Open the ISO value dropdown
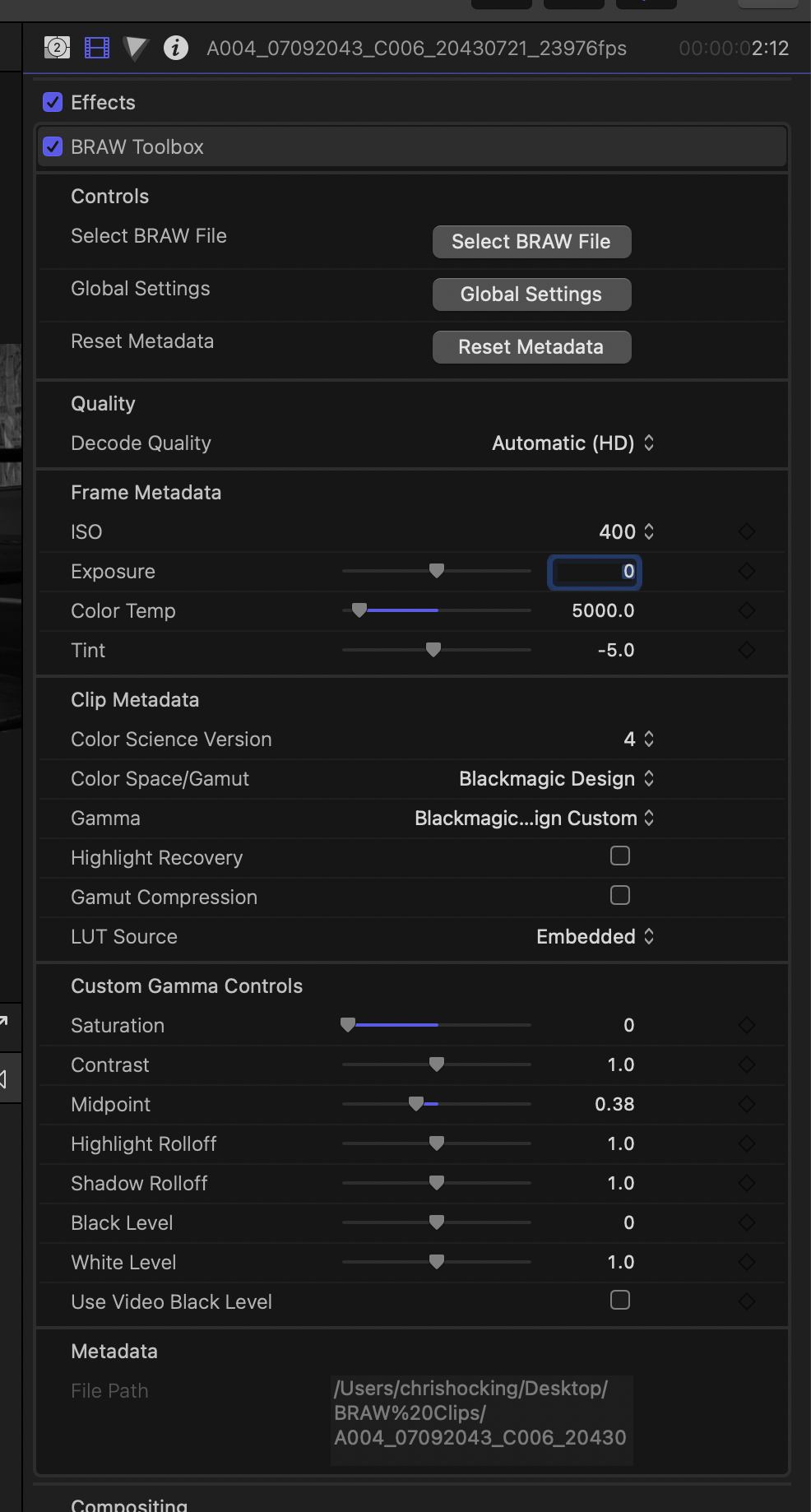 (x=627, y=532)
